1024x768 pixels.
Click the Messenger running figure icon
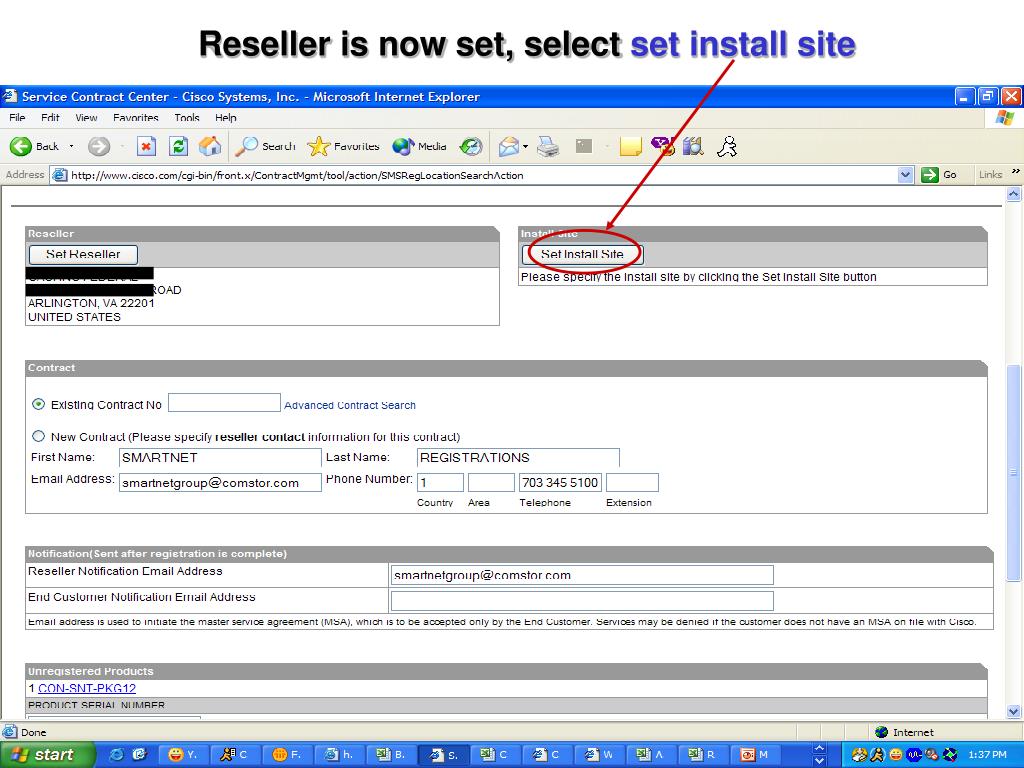click(727, 146)
